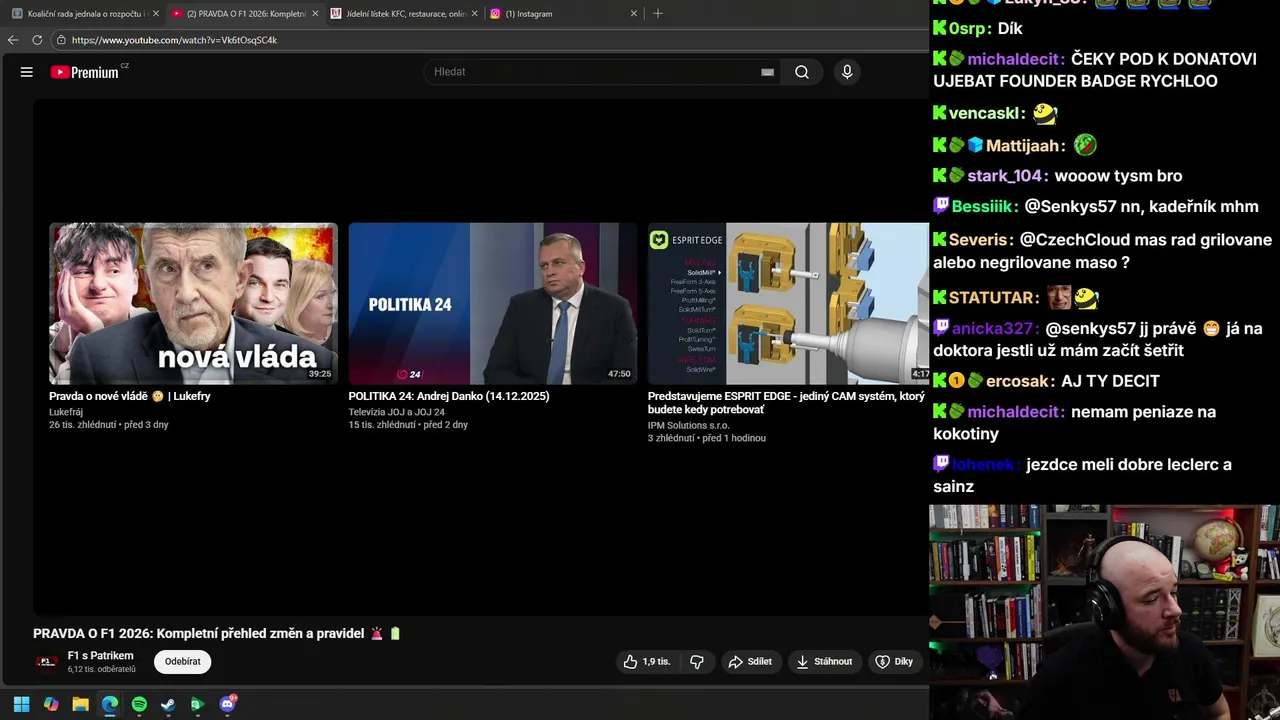Download the video via Stáhnout

pos(825,661)
